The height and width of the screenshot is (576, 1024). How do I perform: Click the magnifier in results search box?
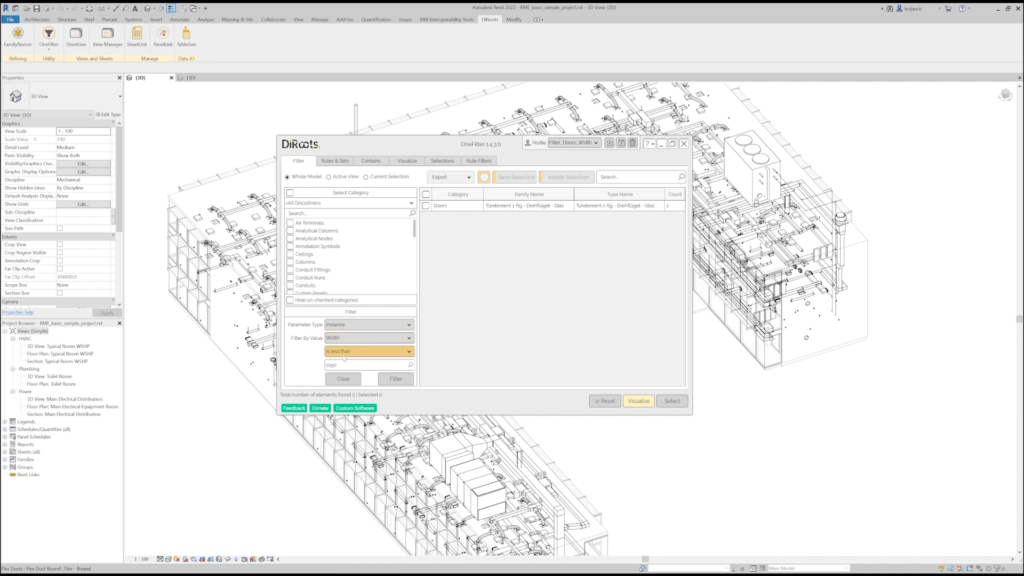(681, 177)
